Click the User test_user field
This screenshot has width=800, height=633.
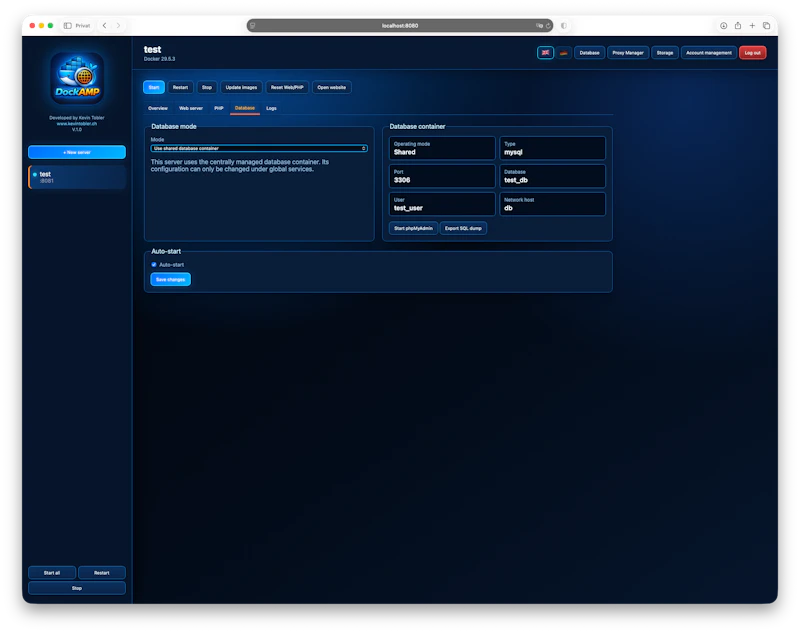[442, 204]
